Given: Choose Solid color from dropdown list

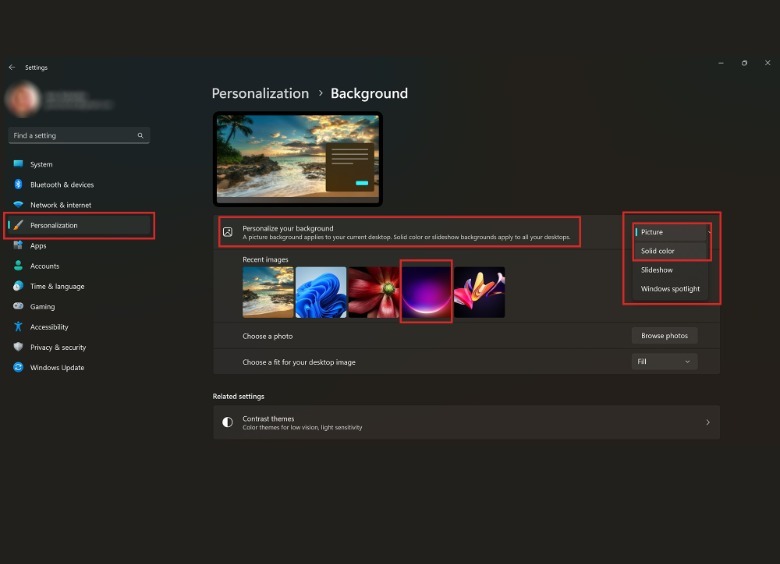Looking at the screenshot, I should coord(658,251).
